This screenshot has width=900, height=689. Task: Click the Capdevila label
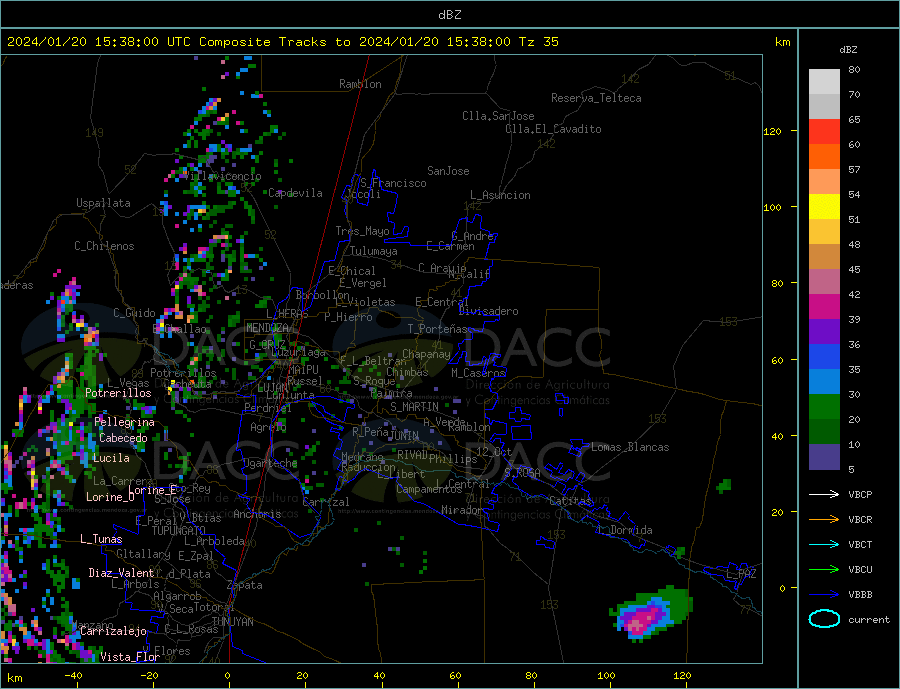point(296,193)
